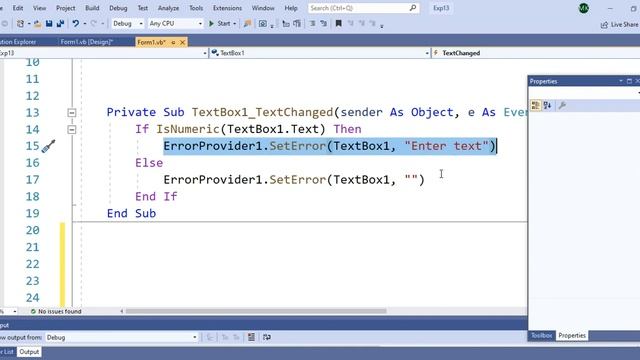Click the Open File folder icon
This screenshot has width=640, height=360.
point(37,24)
